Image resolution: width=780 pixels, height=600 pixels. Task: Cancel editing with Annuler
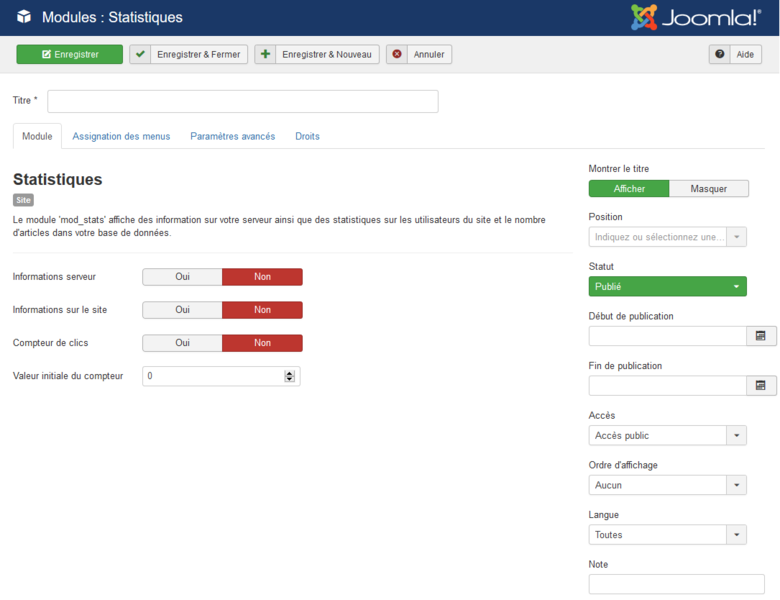419,54
